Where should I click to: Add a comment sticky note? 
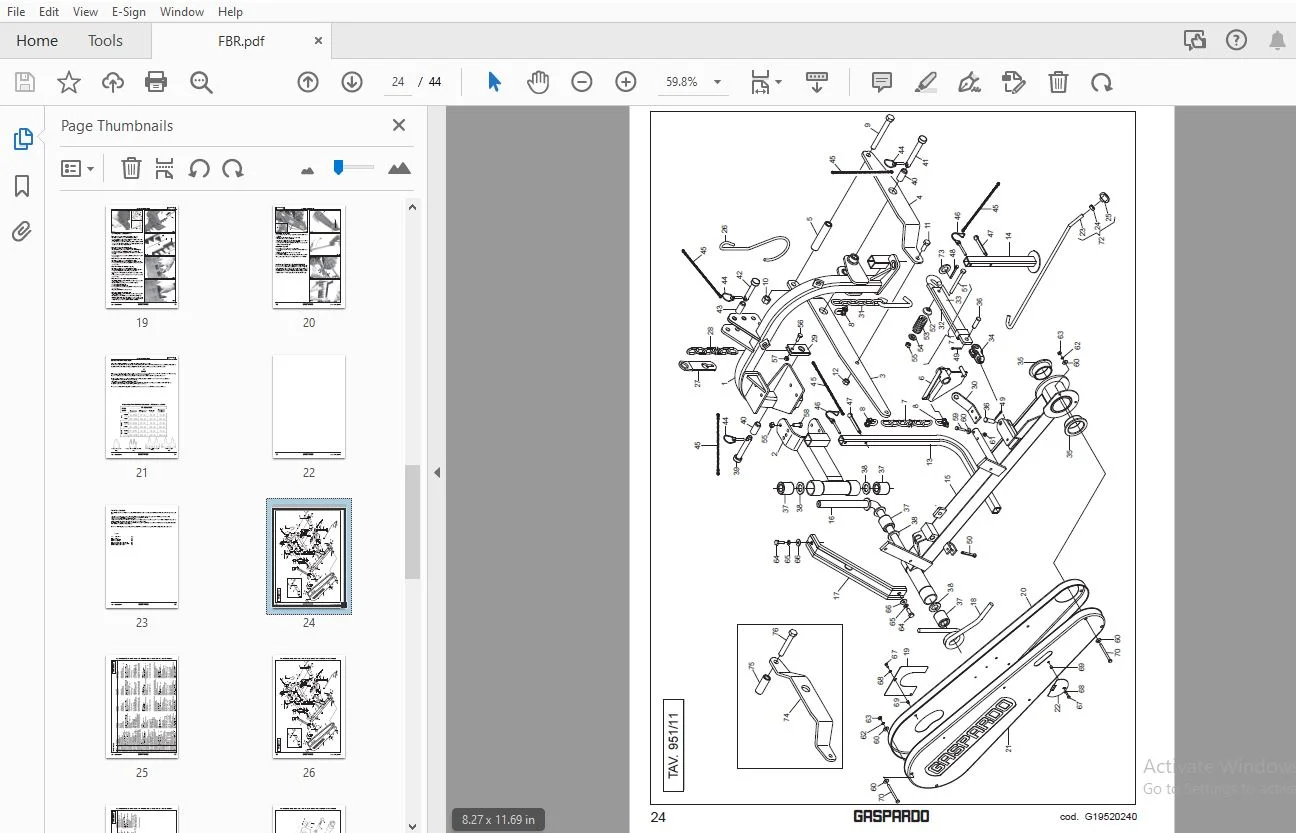point(882,82)
